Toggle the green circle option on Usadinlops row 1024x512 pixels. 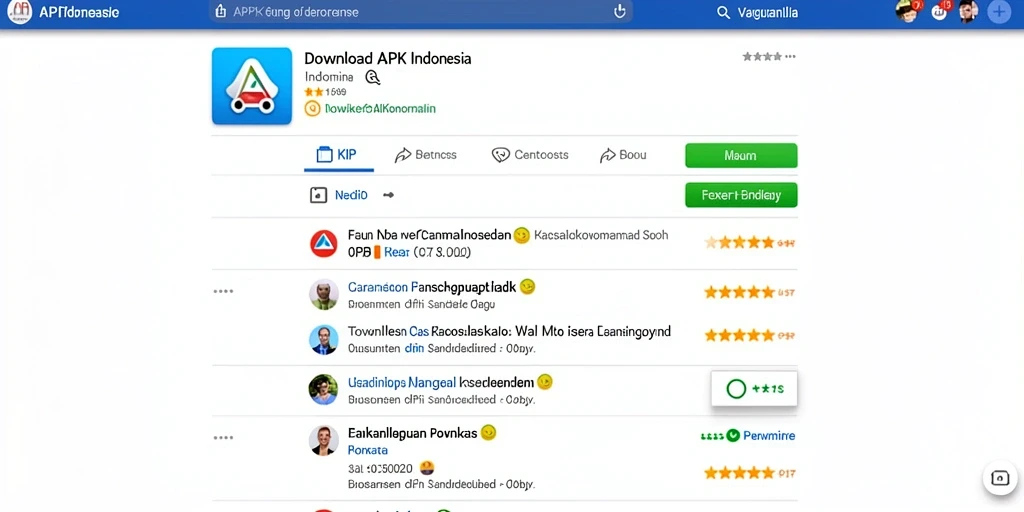click(x=736, y=389)
